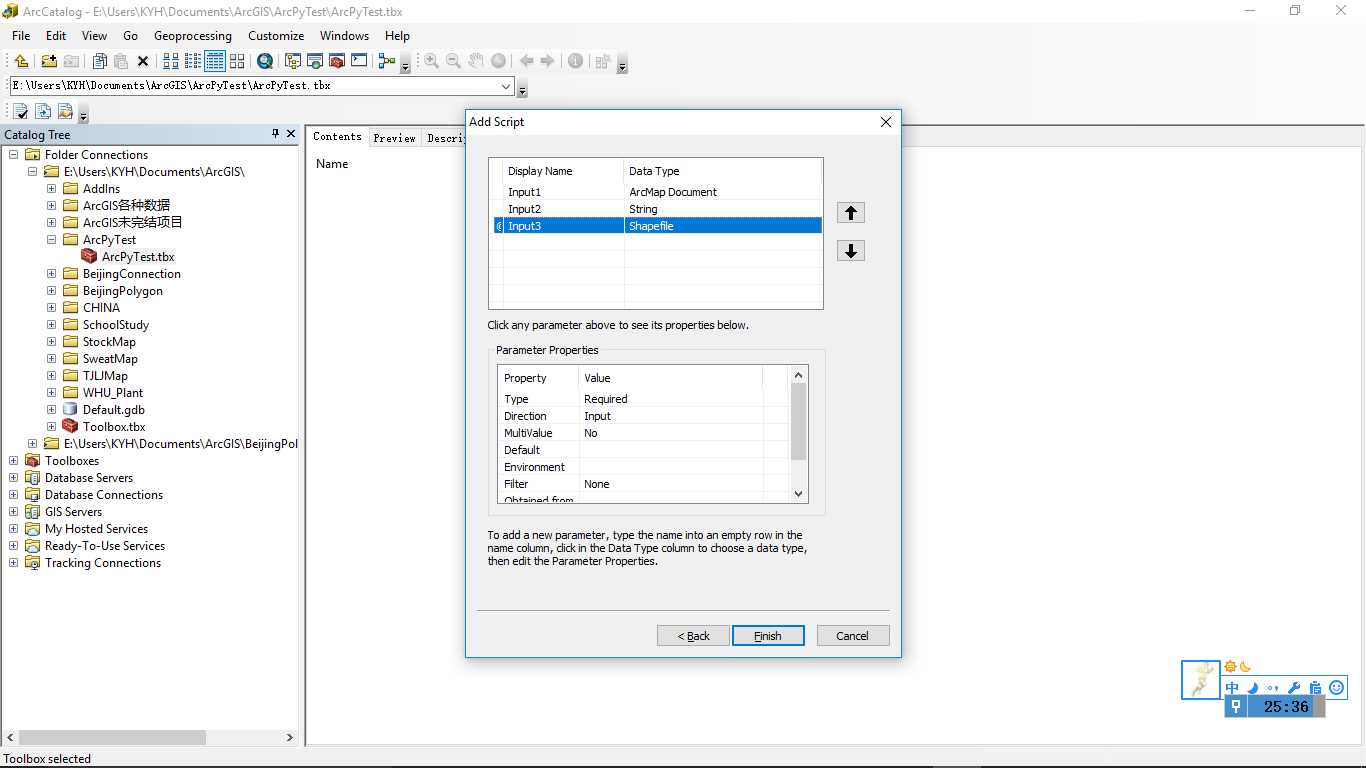Open the Search window globe icon
Viewport: 1366px width, 768px height.
(265, 61)
